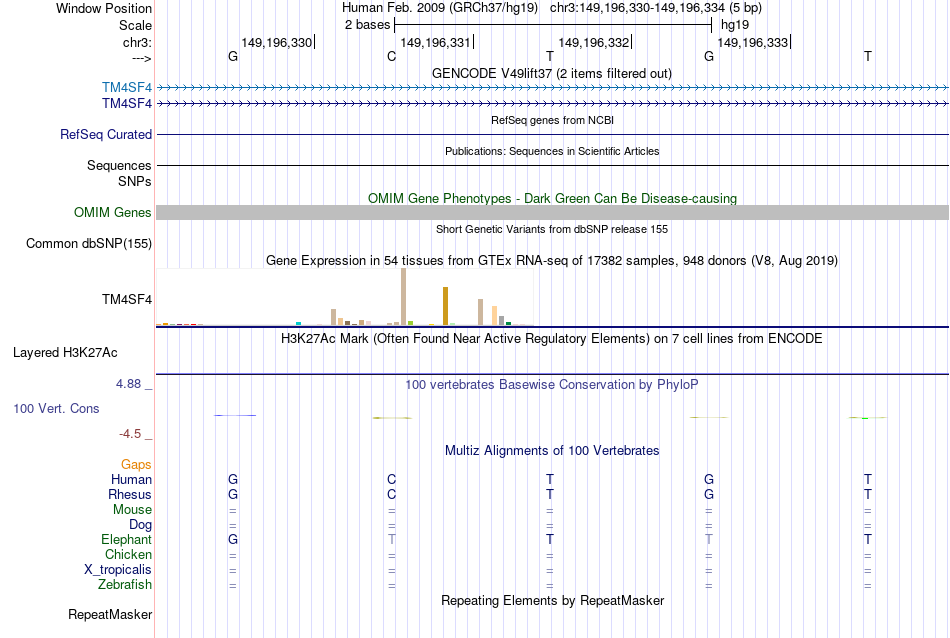Viewport: 950px width, 638px height.
Task: Open the 100 Vert. Cons track label
Action: pyautogui.click(x=56, y=408)
